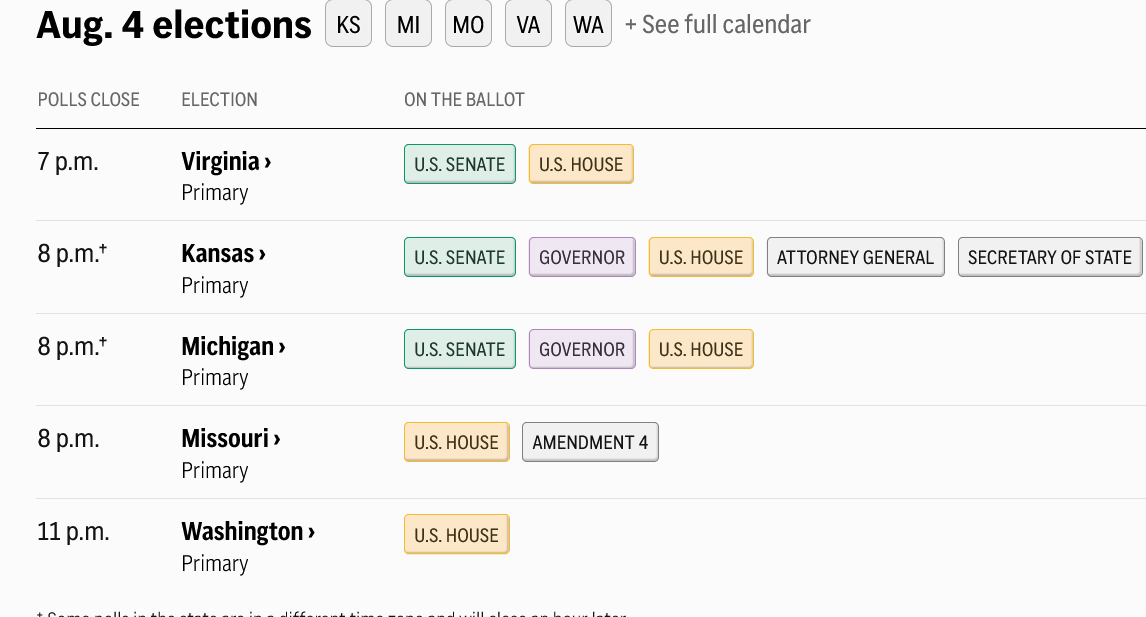Open the See full calendar link
This screenshot has height=617, width=1146.
pyautogui.click(x=718, y=25)
